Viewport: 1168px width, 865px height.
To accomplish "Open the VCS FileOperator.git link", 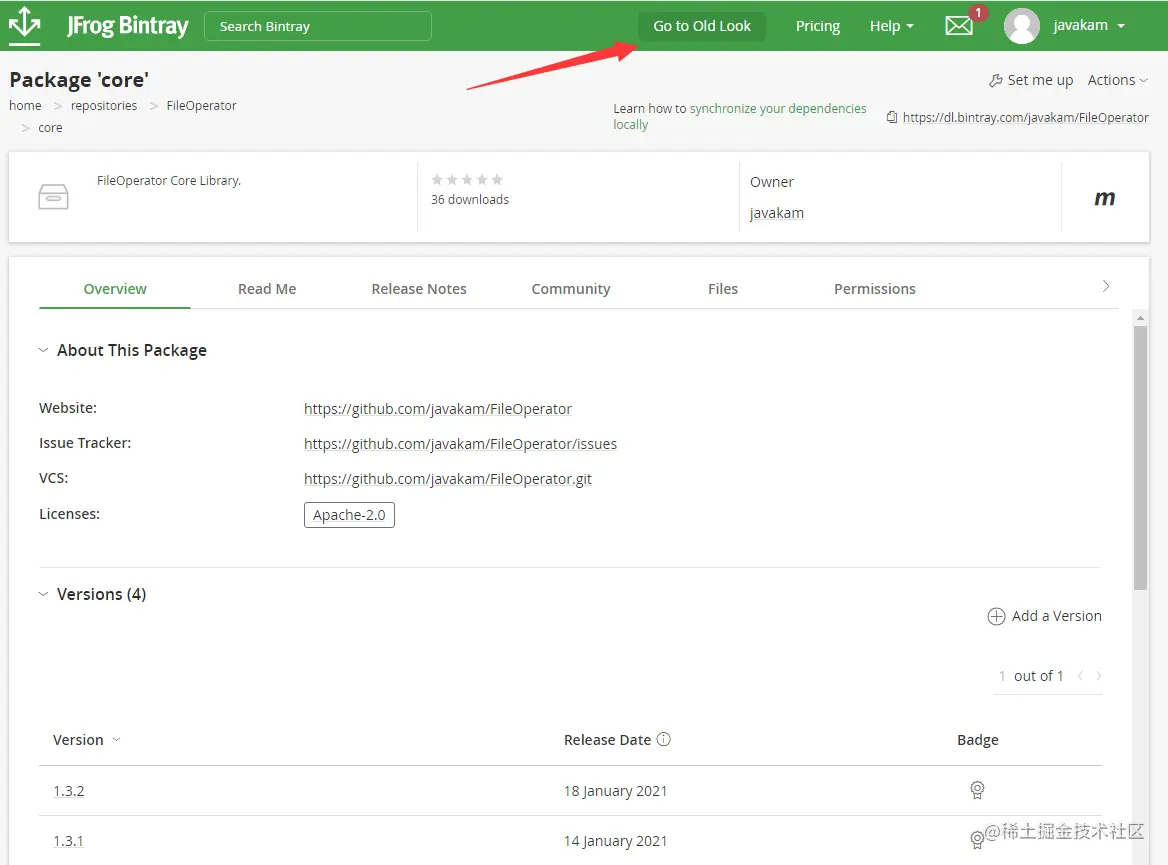I will click(448, 478).
